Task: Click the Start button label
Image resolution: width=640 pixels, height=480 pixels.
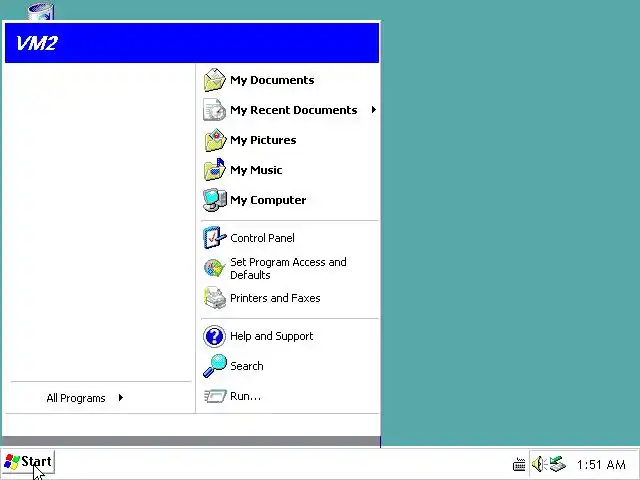Action: tap(36, 462)
